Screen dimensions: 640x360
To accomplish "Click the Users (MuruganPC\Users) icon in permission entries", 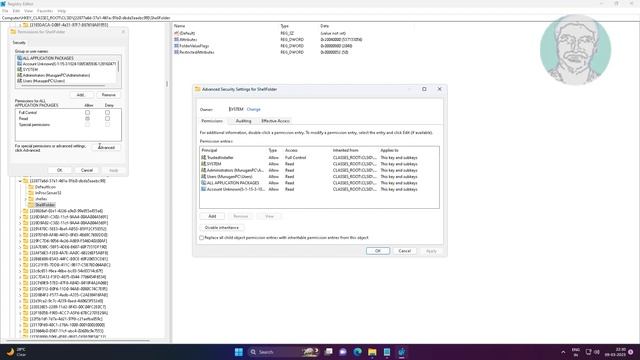I will click(x=204, y=177).
